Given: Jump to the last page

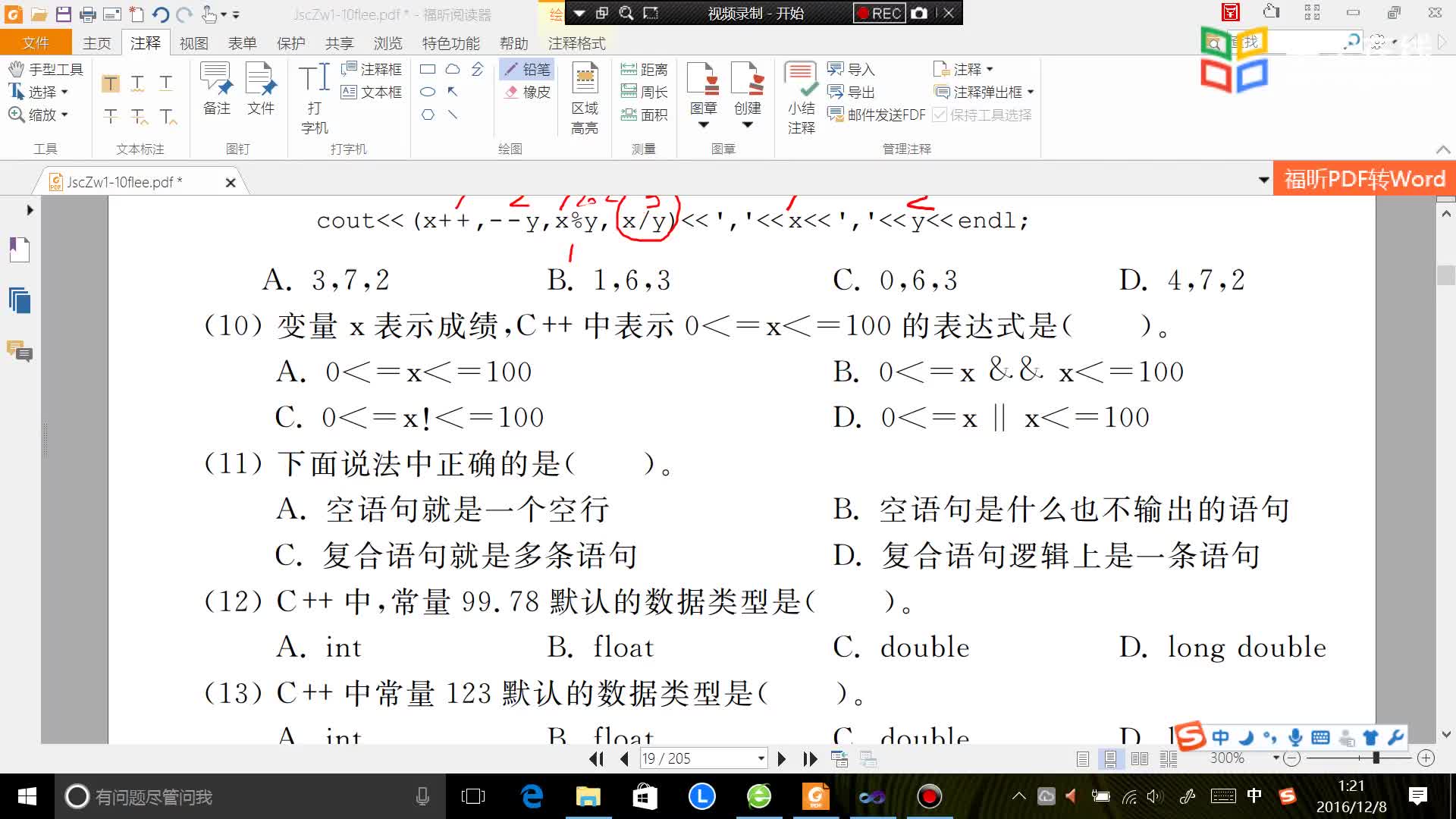Looking at the screenshot, I should coord(810,758).
